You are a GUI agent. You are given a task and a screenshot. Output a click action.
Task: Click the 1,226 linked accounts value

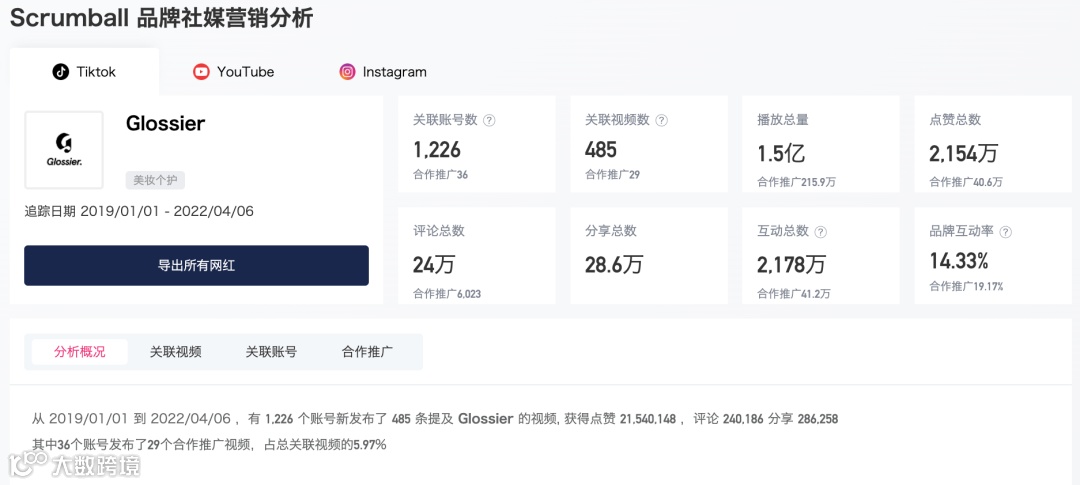[x=437, y=150]
